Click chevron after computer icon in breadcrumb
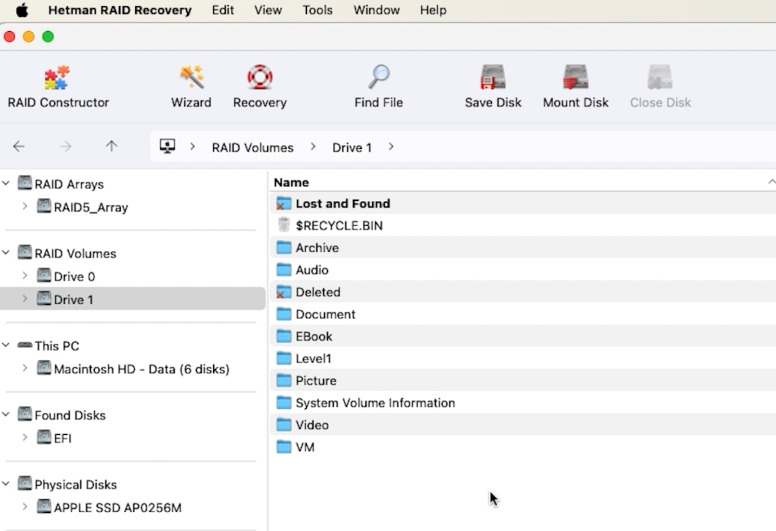776x531 pixels. point(193,147)
